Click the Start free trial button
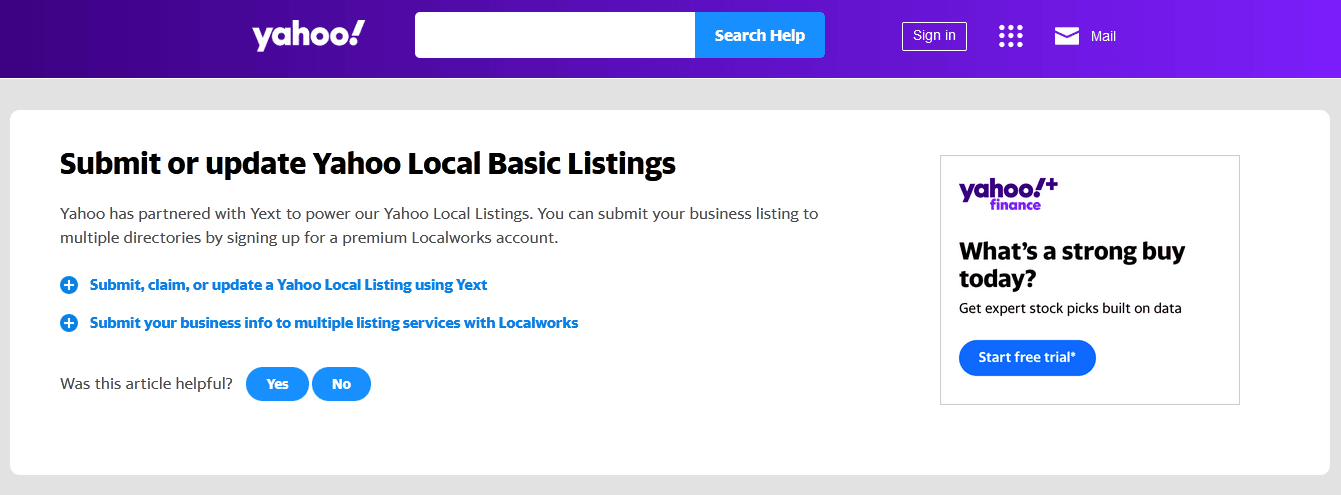1341x495 pixels. [x=1027, y=357]
